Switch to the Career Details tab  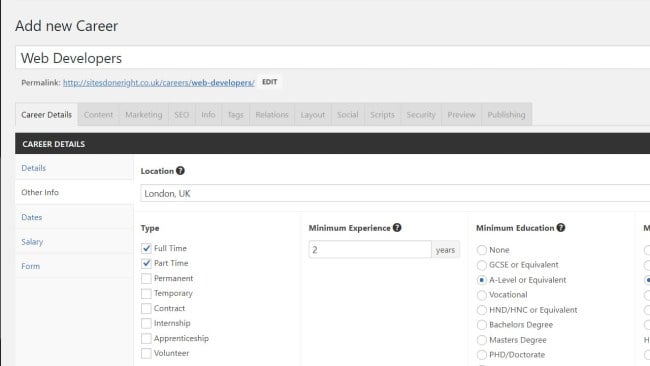tap(46, 115)
